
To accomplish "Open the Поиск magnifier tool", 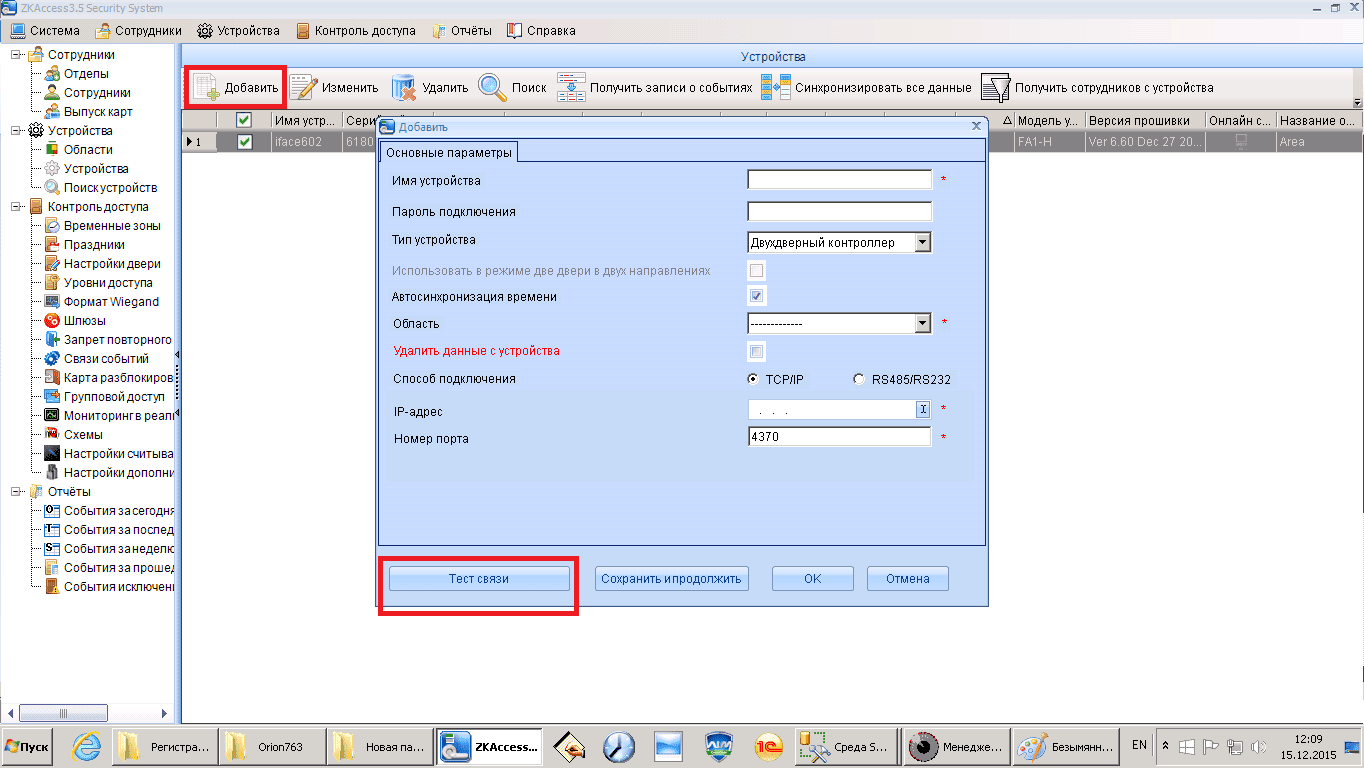I will click(492, 88).
